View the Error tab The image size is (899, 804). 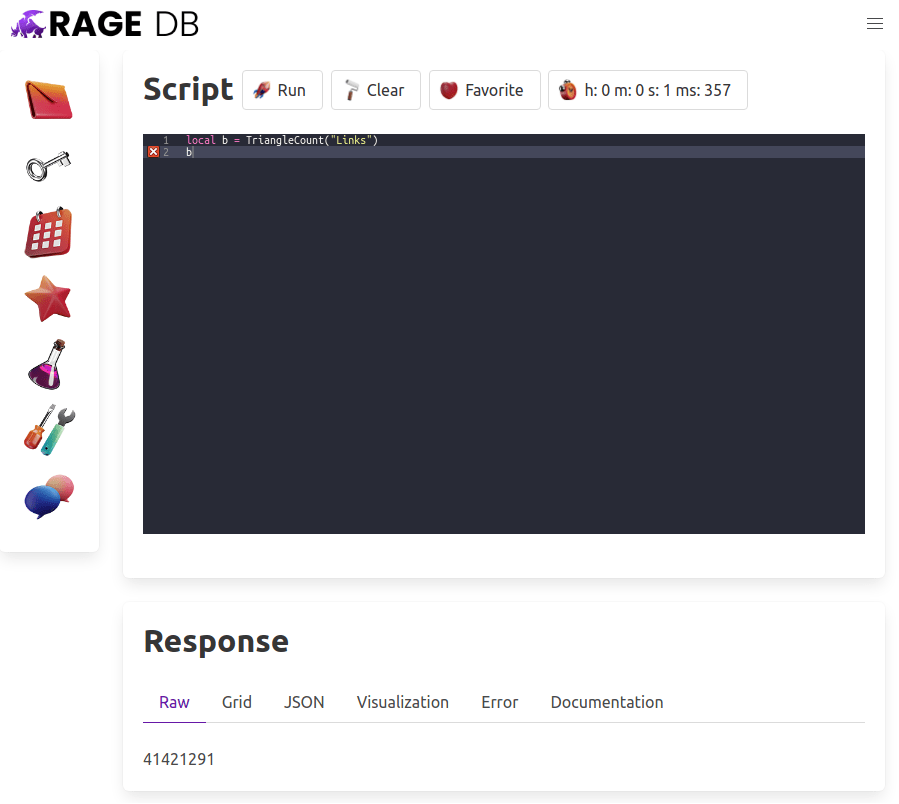[x=499, y=702]
